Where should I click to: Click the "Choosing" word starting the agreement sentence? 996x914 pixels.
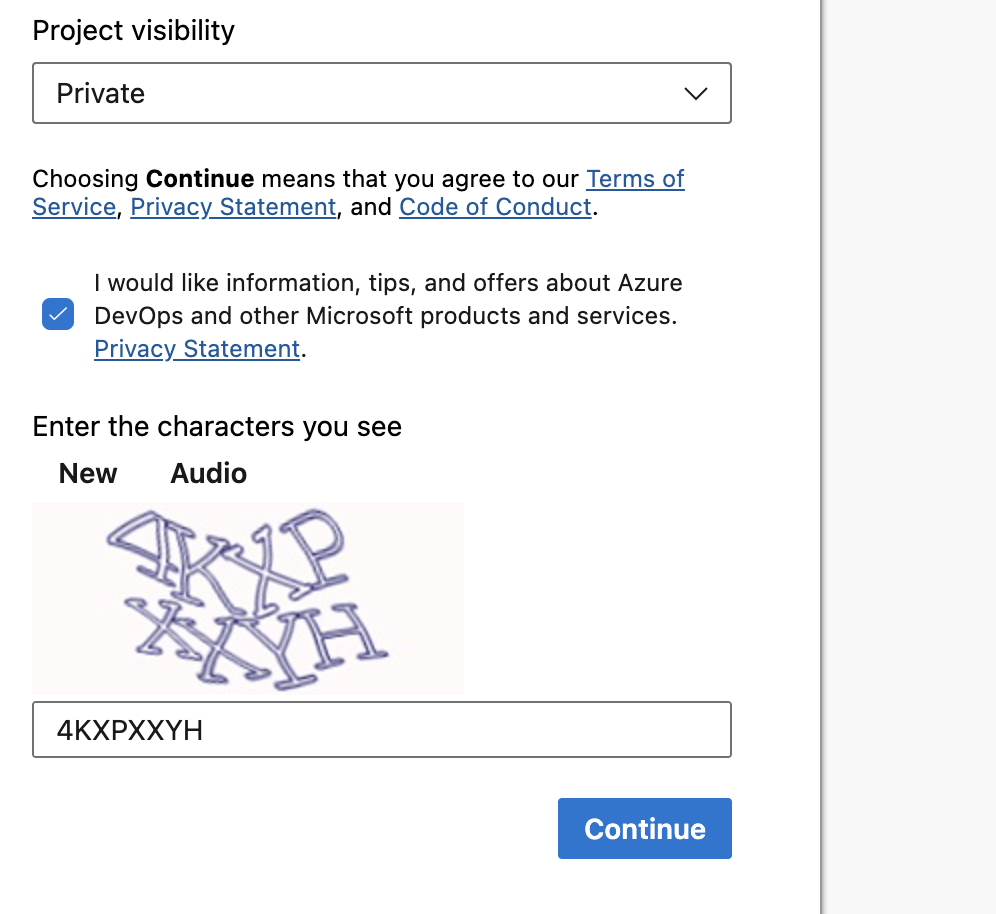tap(85, 179)
